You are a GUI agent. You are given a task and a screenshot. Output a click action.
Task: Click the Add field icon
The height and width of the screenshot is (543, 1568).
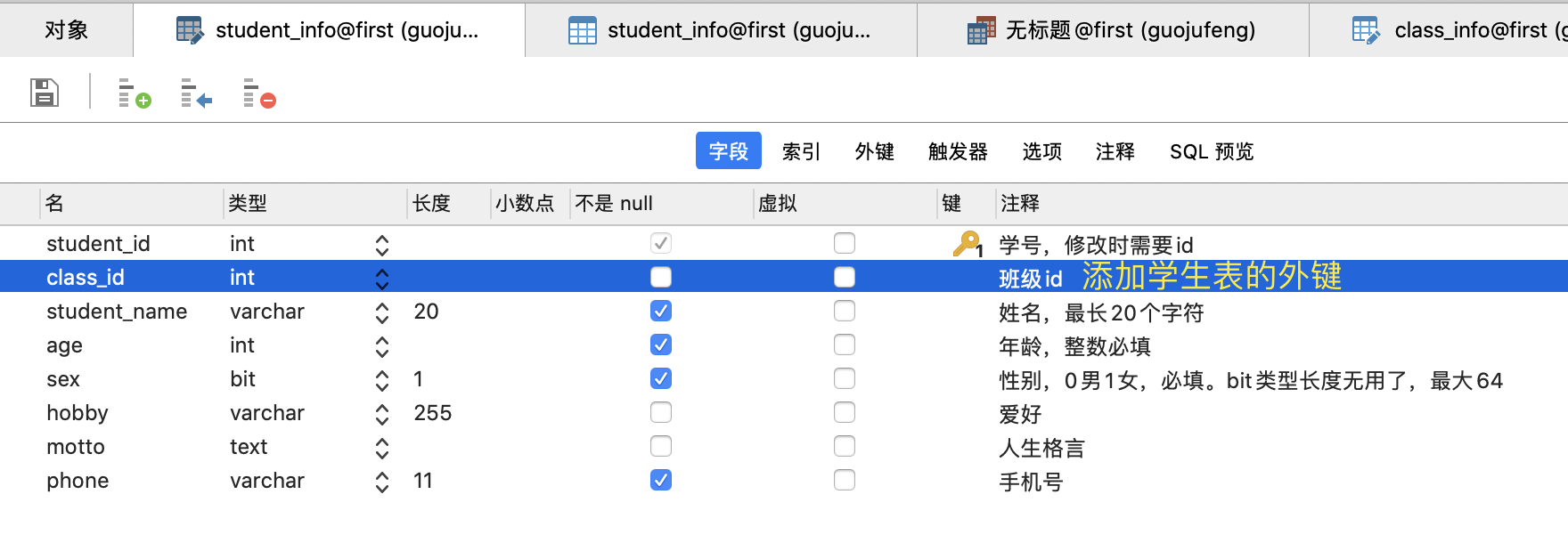click(x=135, y=93)
